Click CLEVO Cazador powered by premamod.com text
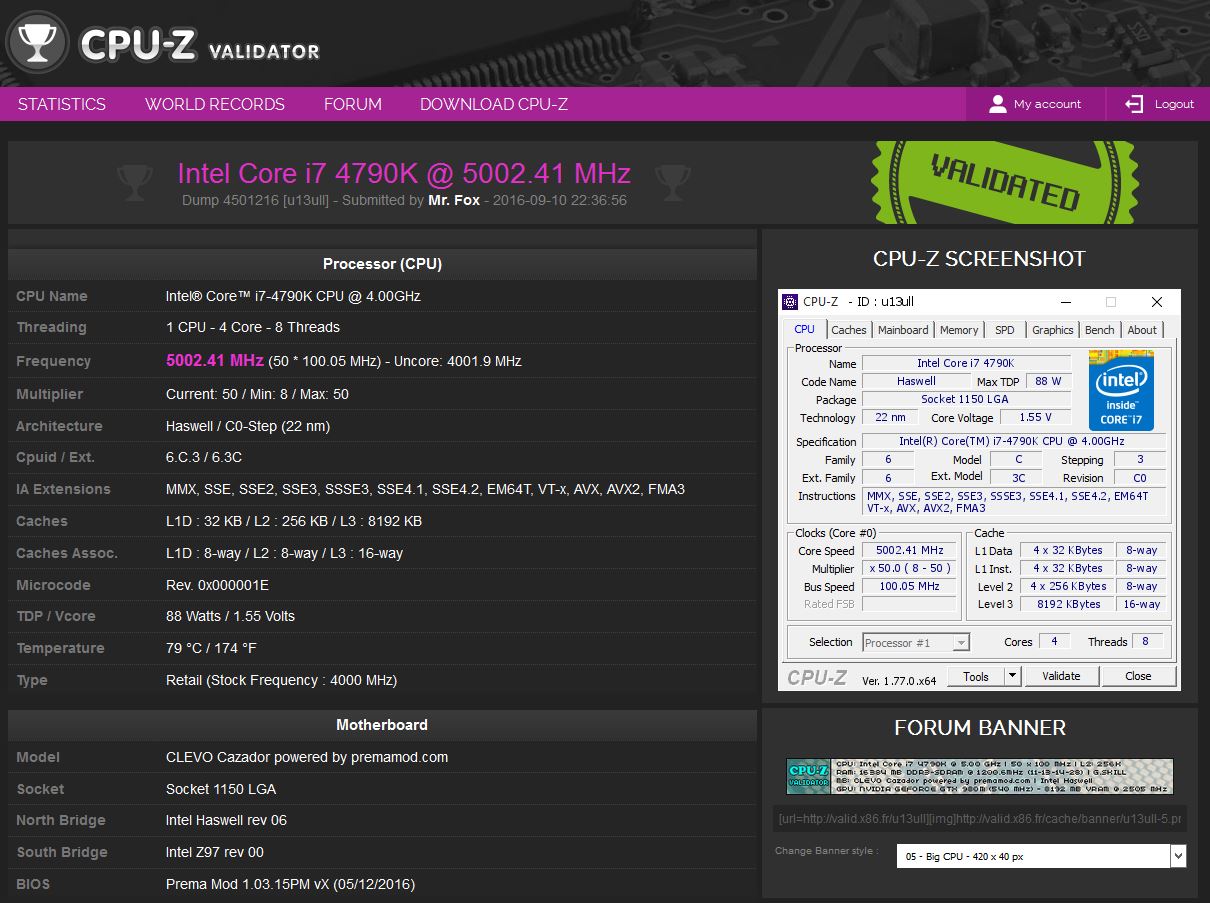The width and height of the screenshot is (1210, 903). click(307, 757)
